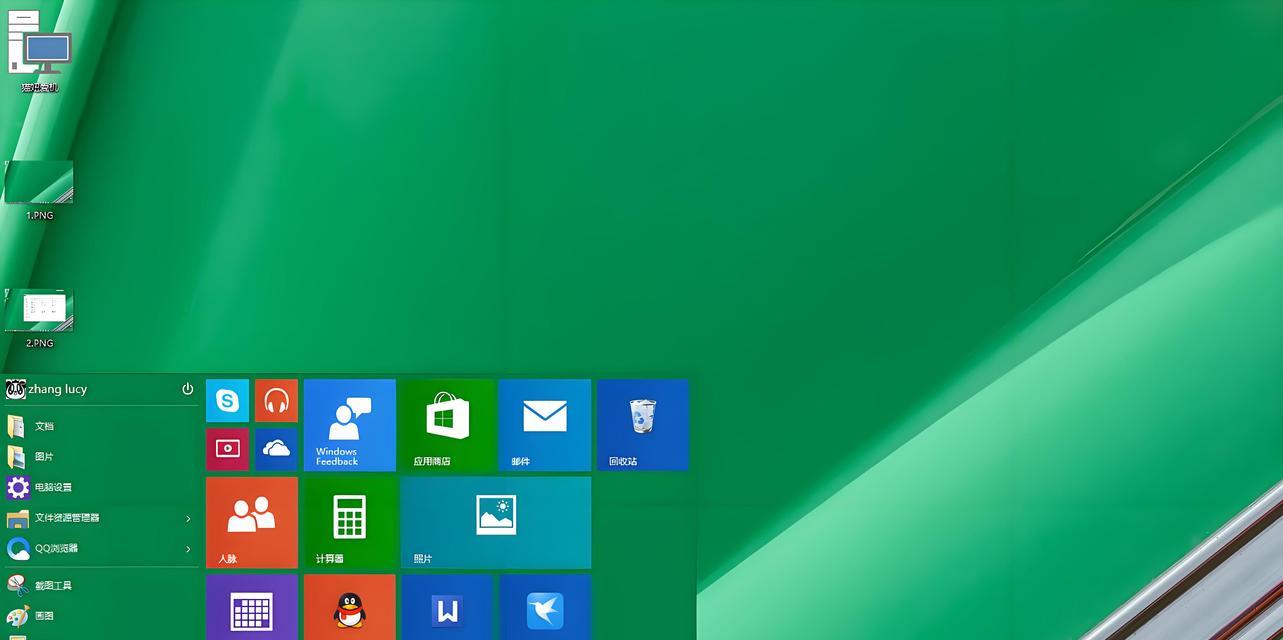Launch the QQ penguin tile
Screen dimensions: 1283x640
[350, 607]
